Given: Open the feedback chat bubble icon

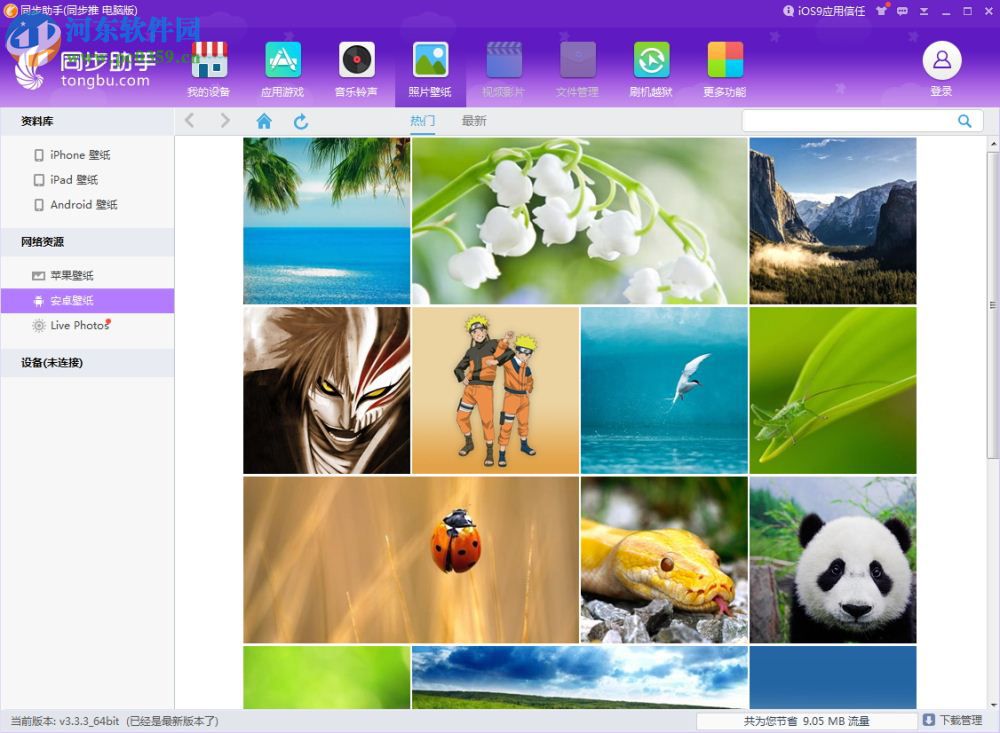Looking at the screenshot, I should click(x=903, y=11).
